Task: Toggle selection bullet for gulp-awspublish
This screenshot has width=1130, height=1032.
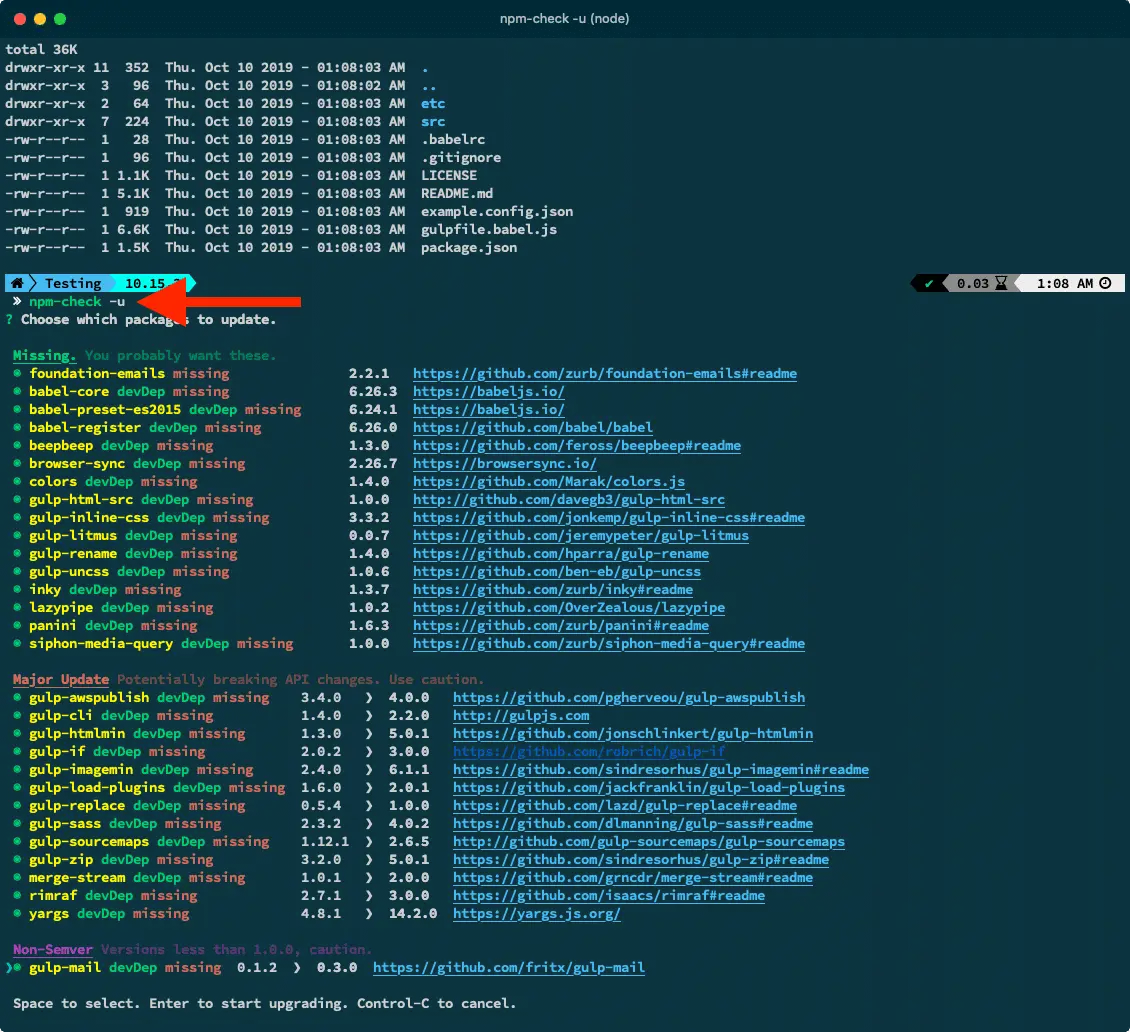Action: (17, 698)
